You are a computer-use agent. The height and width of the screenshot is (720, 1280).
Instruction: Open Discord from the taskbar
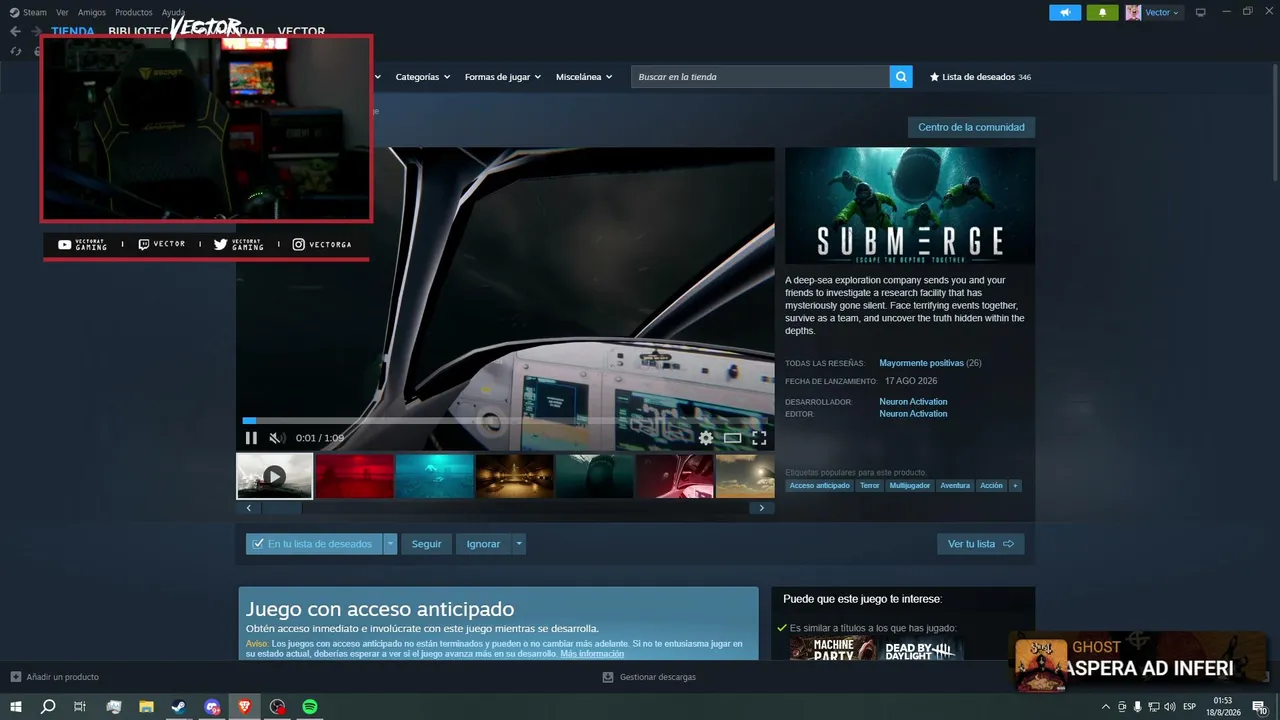(212, 706)
